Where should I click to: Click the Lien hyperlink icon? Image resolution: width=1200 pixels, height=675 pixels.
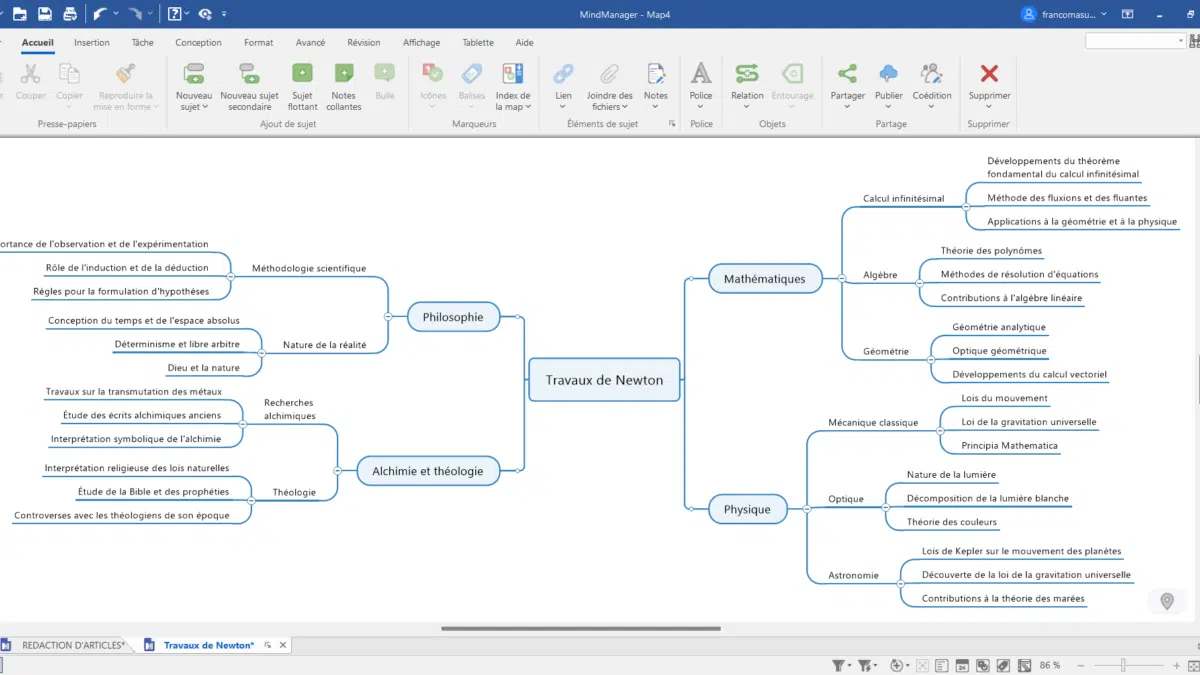click(x=564, y=74)
